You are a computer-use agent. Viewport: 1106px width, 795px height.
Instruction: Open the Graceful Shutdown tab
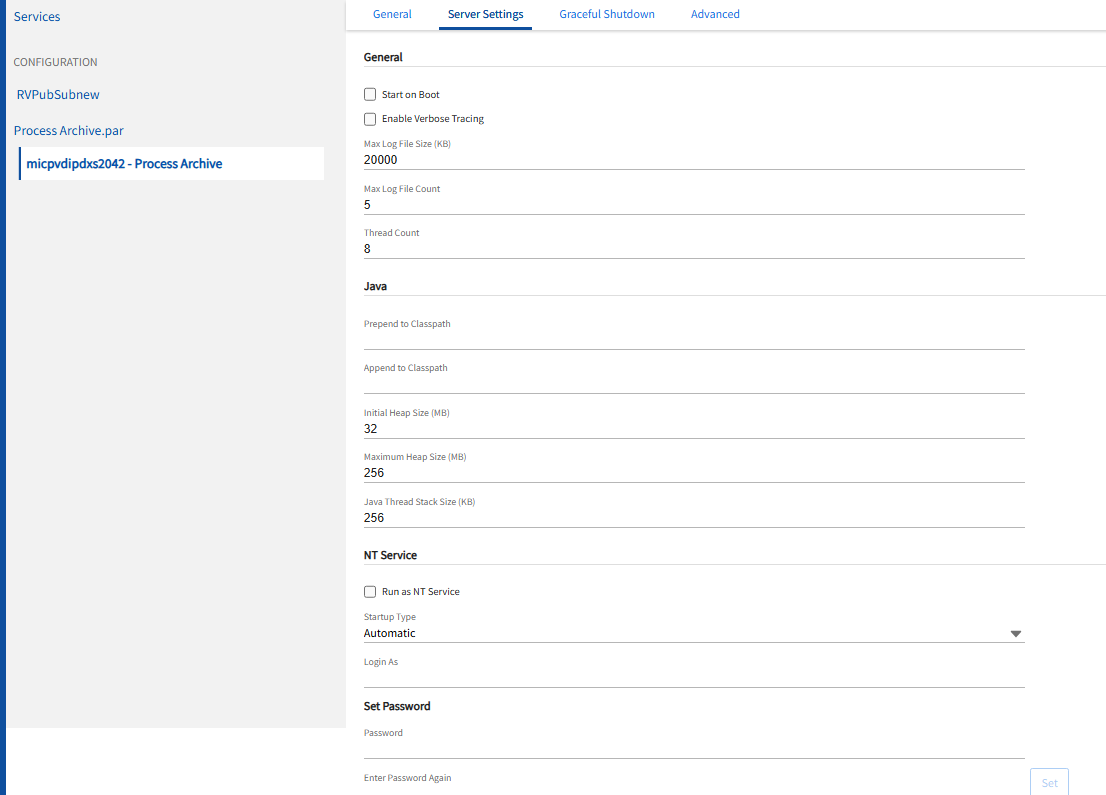pos(607,14)
